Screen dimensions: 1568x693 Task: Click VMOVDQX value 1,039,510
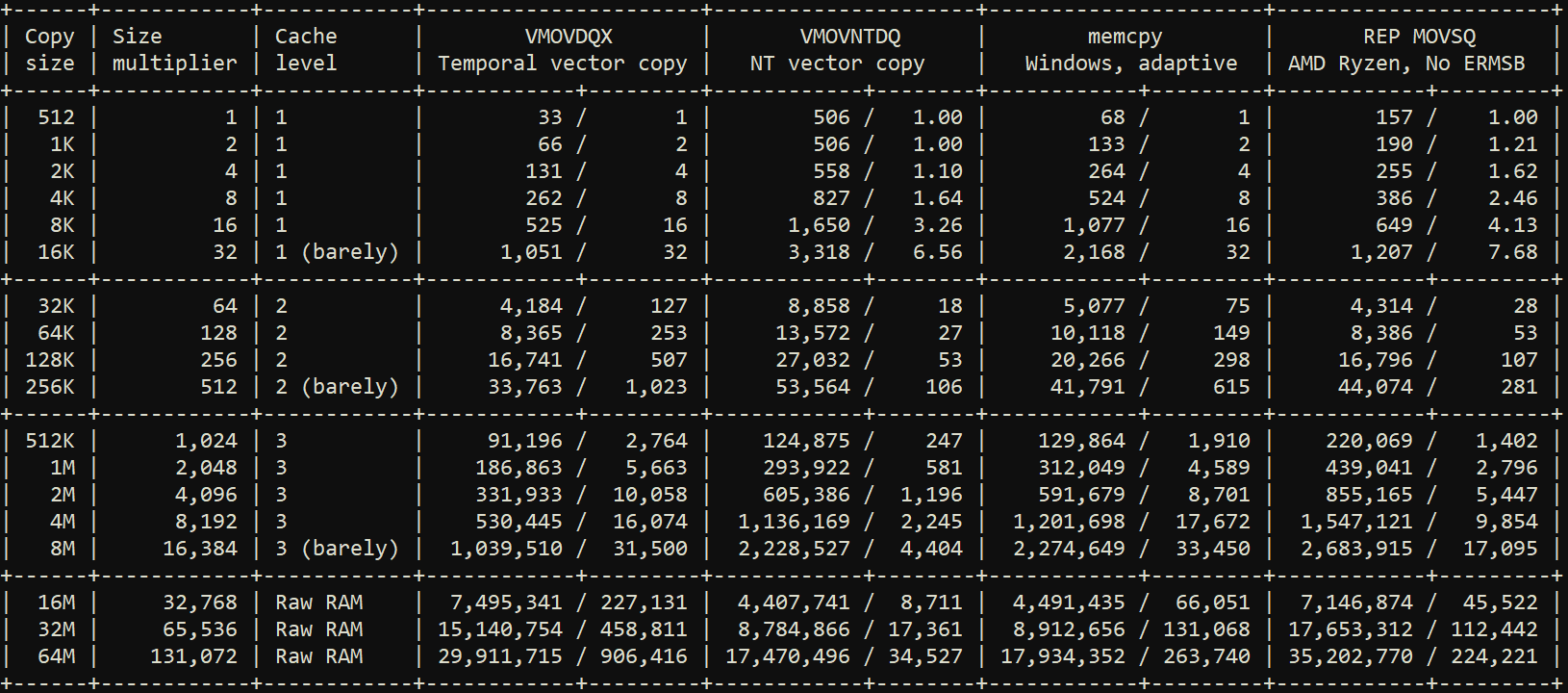(506, 549)
